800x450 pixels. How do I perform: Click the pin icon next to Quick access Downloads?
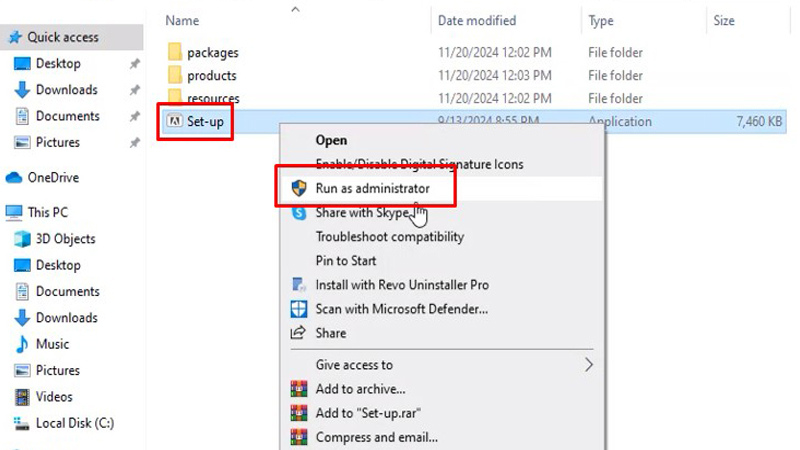click(x=134, y=90)
